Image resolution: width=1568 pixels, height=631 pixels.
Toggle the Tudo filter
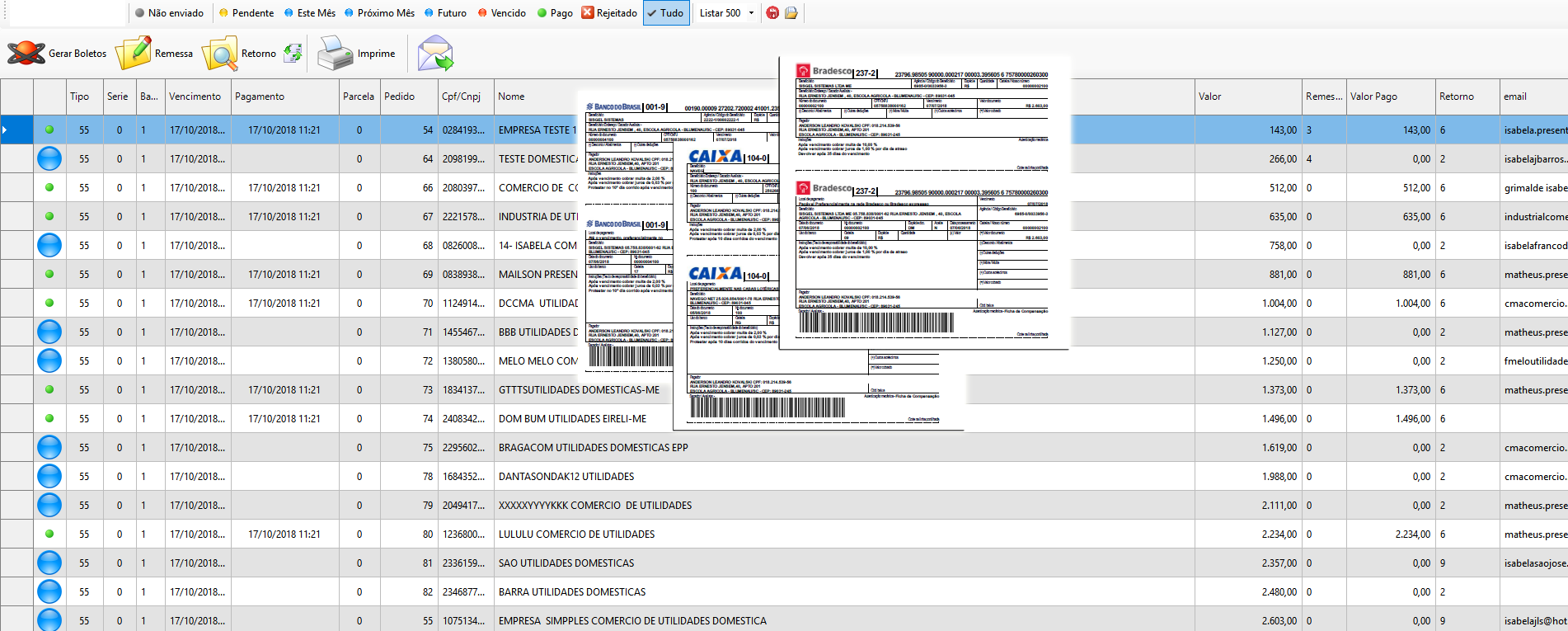click(x=666, y=13)
